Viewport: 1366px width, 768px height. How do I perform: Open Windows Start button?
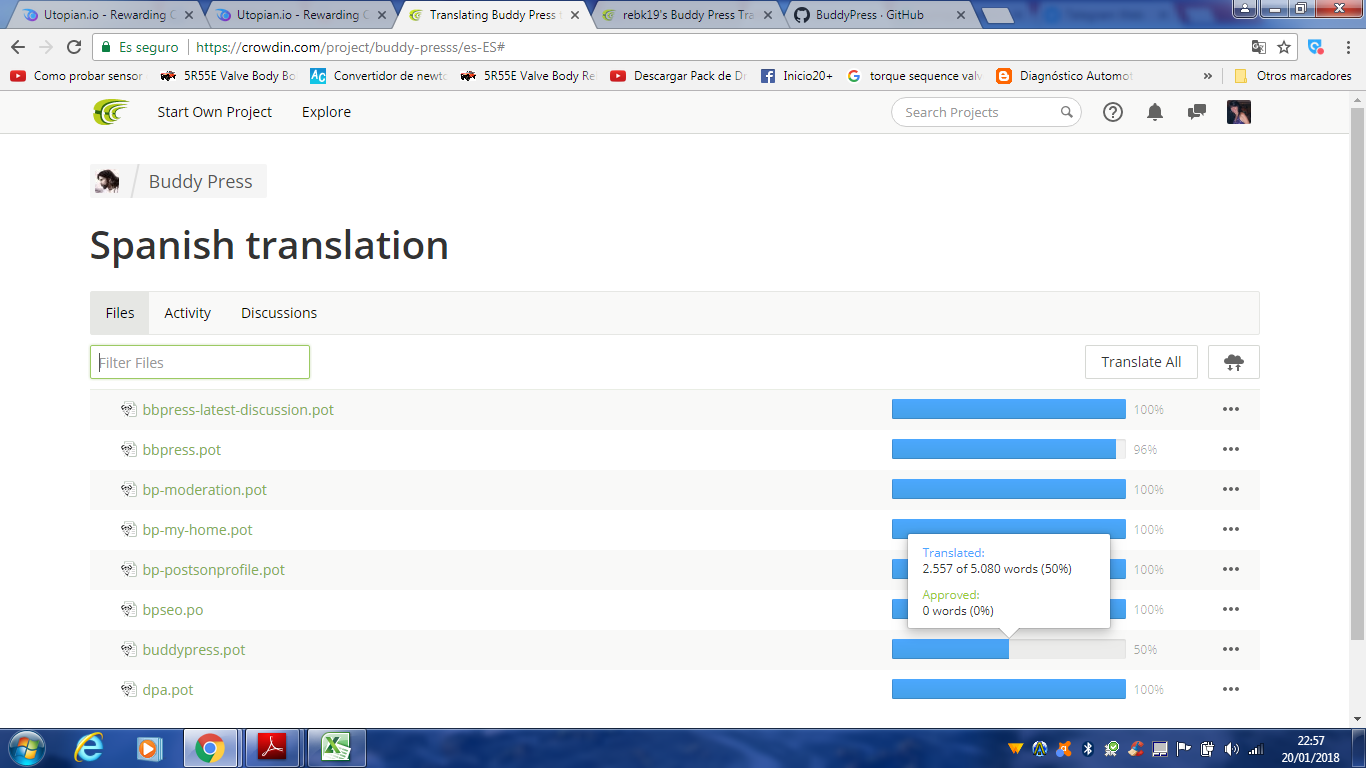coord(25,748)
